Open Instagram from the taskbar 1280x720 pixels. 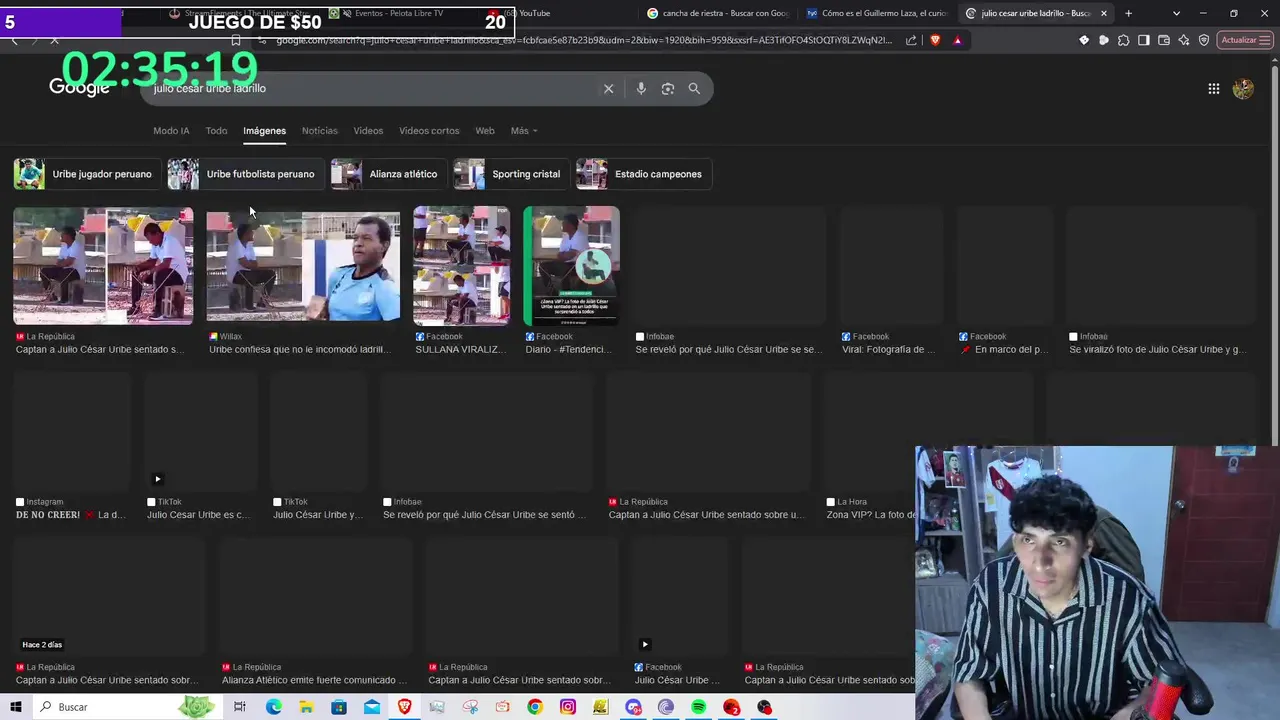(568, 707)
